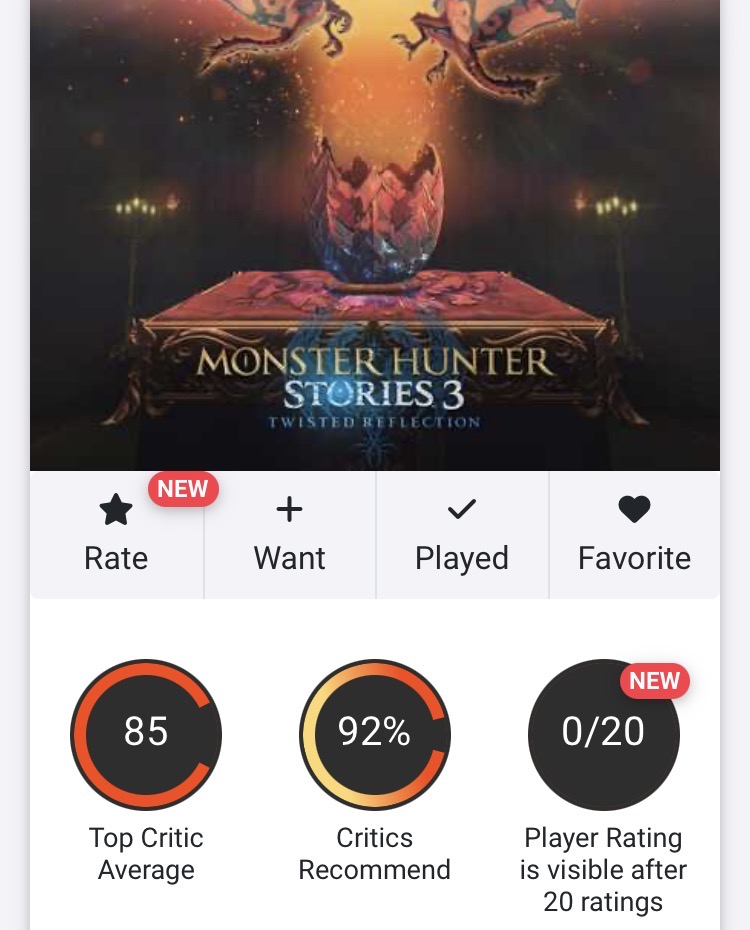Click the checkmark icon above Played
The image size is (750, 930).
(462, 509)
